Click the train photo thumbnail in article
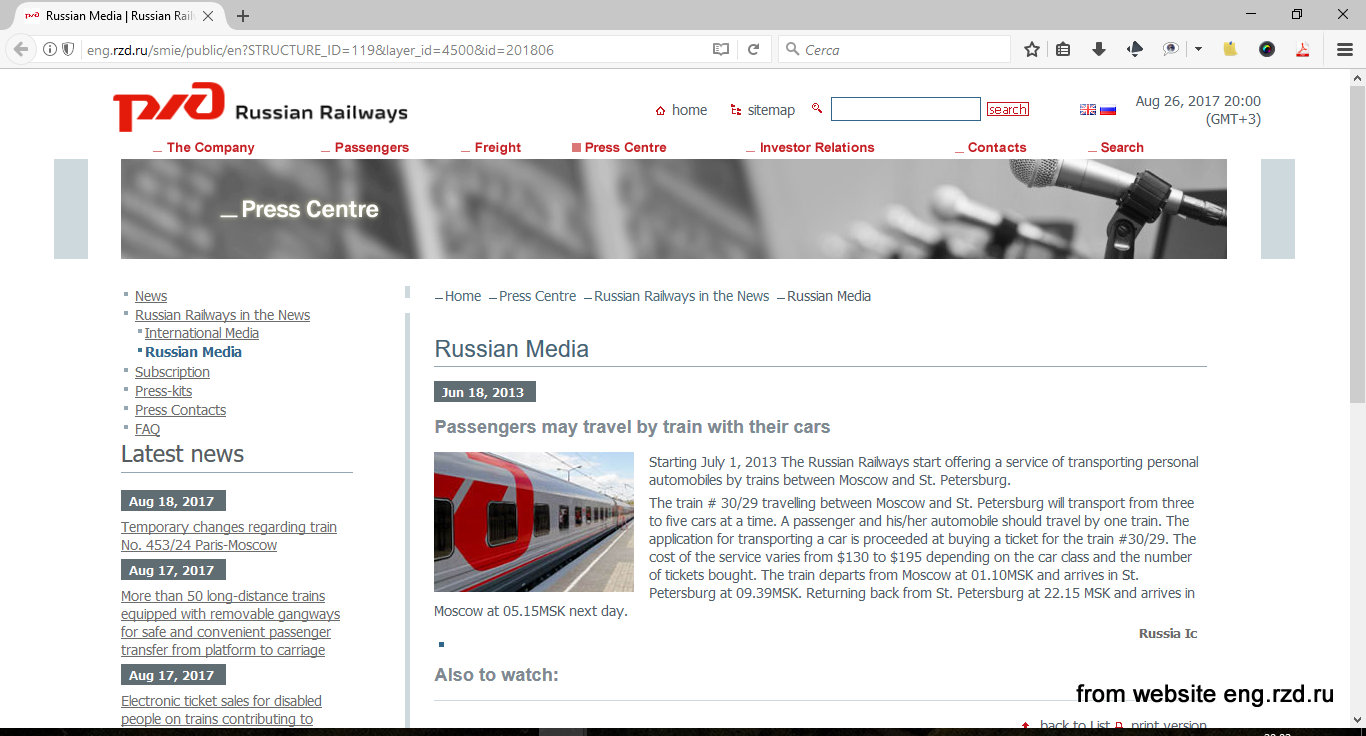This screenshot has height=736, width=1366. point(534,522)
